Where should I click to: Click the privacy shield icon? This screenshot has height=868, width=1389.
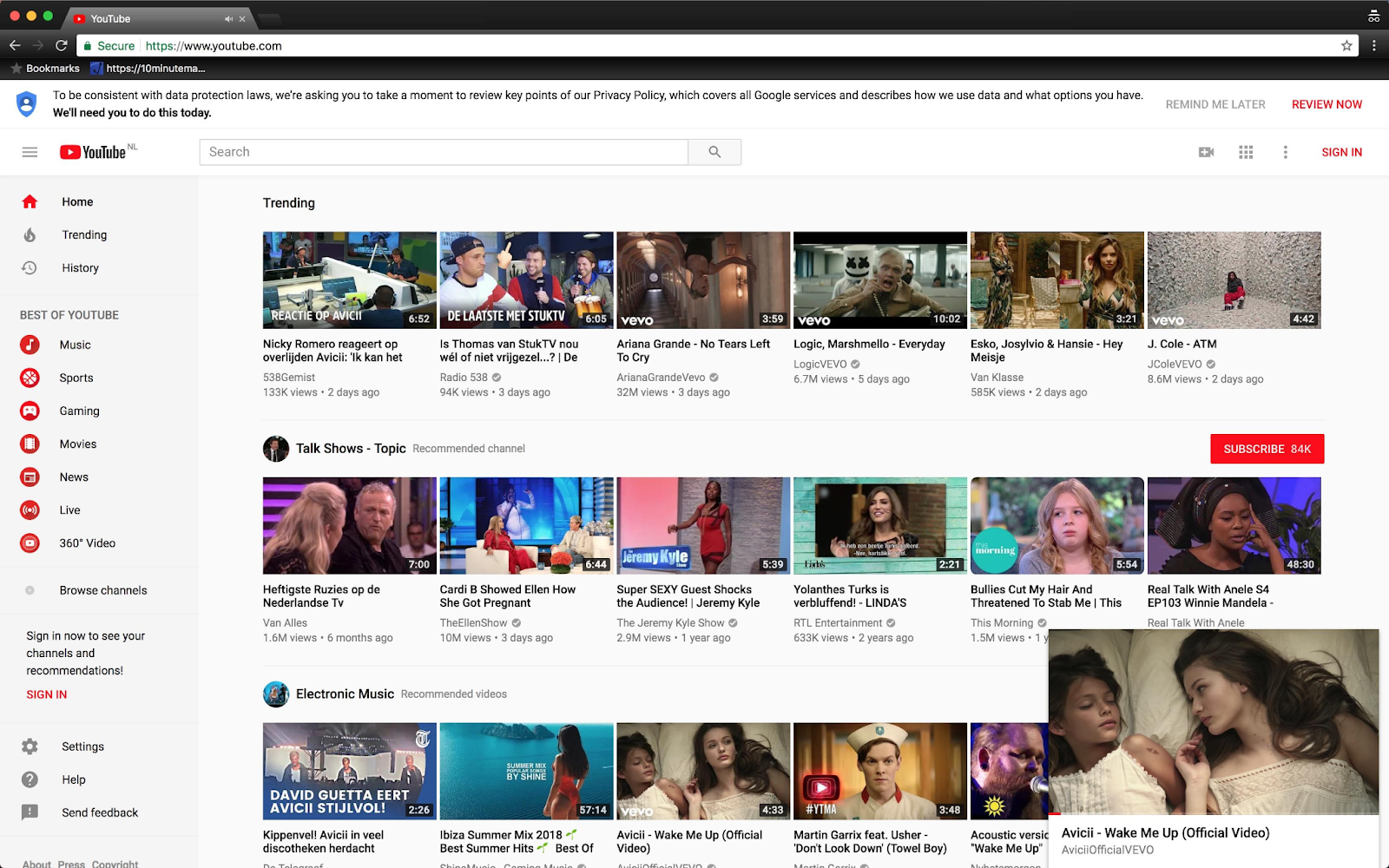click(x=27, y=104)
